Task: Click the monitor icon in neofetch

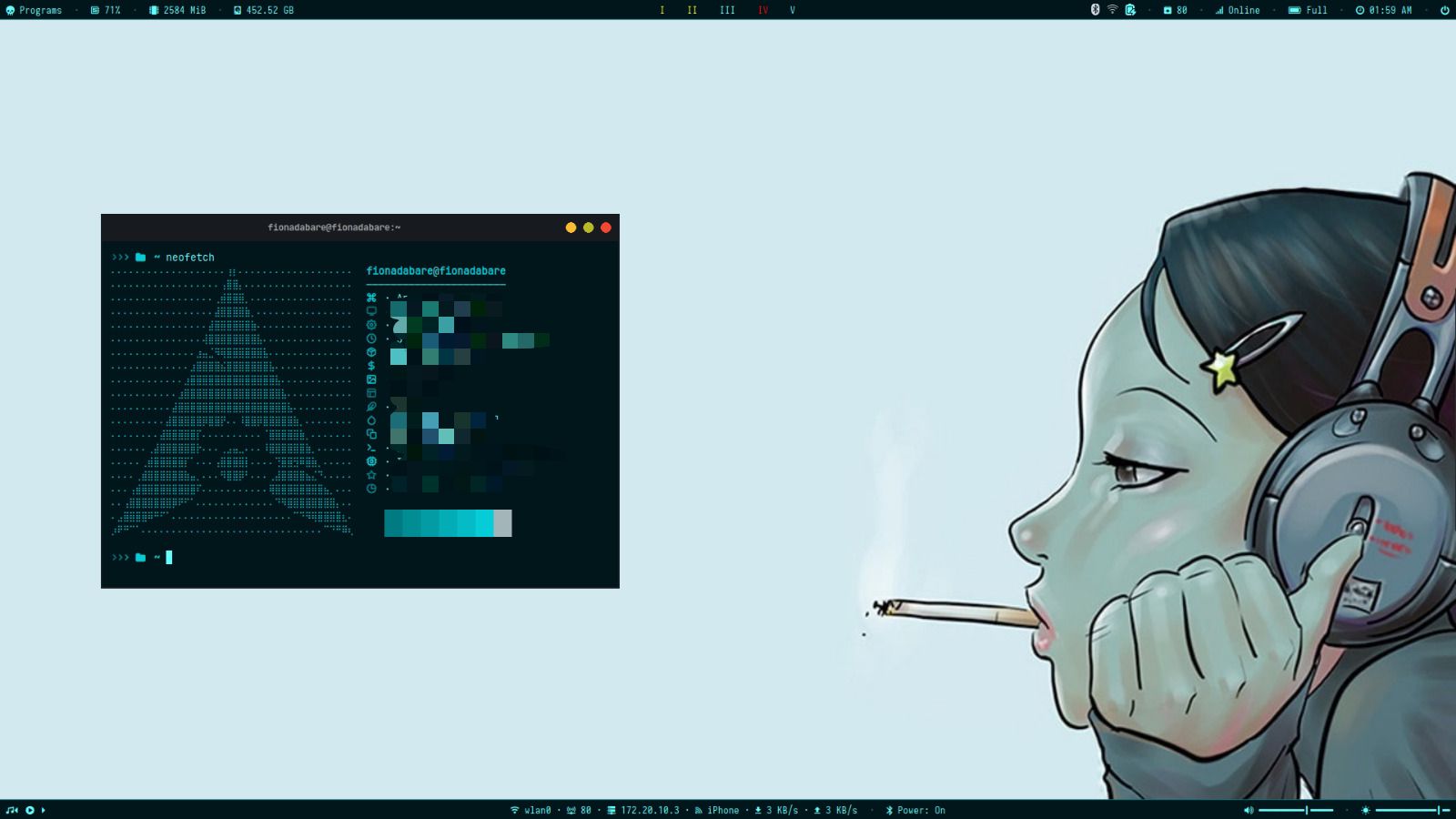Action: [x=371, y=311]
